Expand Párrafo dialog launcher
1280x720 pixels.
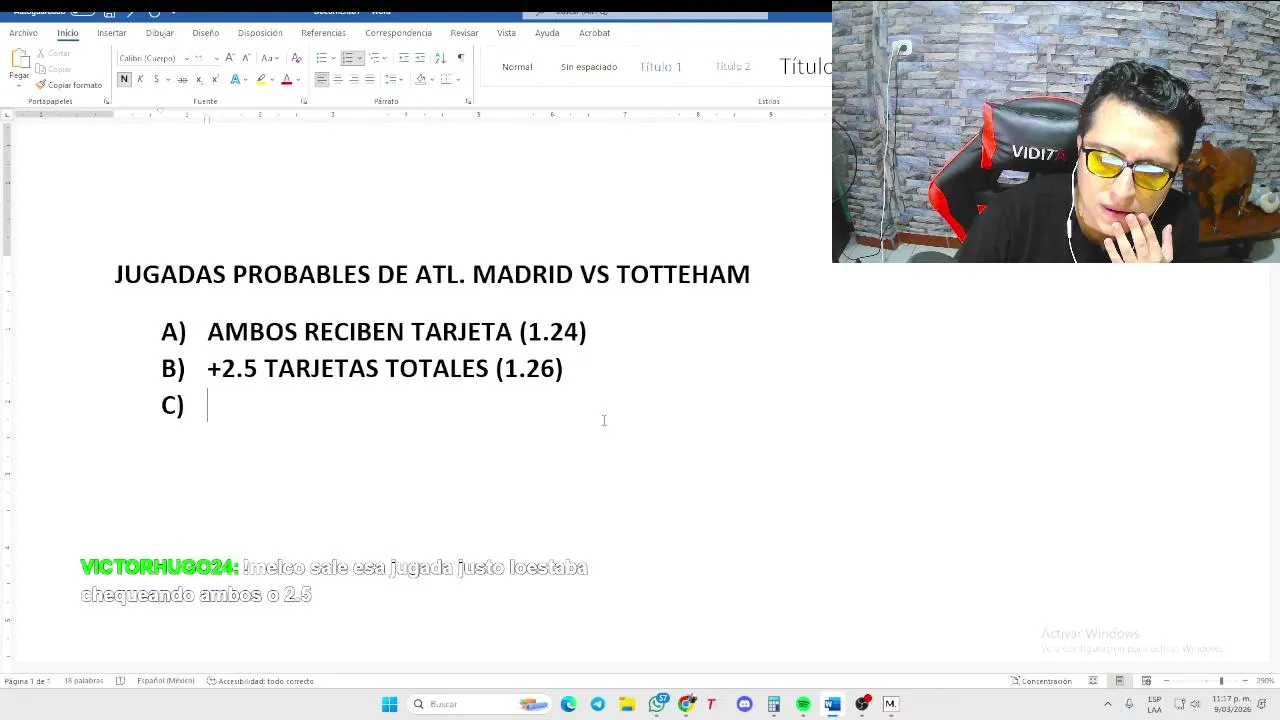[468, 101]
